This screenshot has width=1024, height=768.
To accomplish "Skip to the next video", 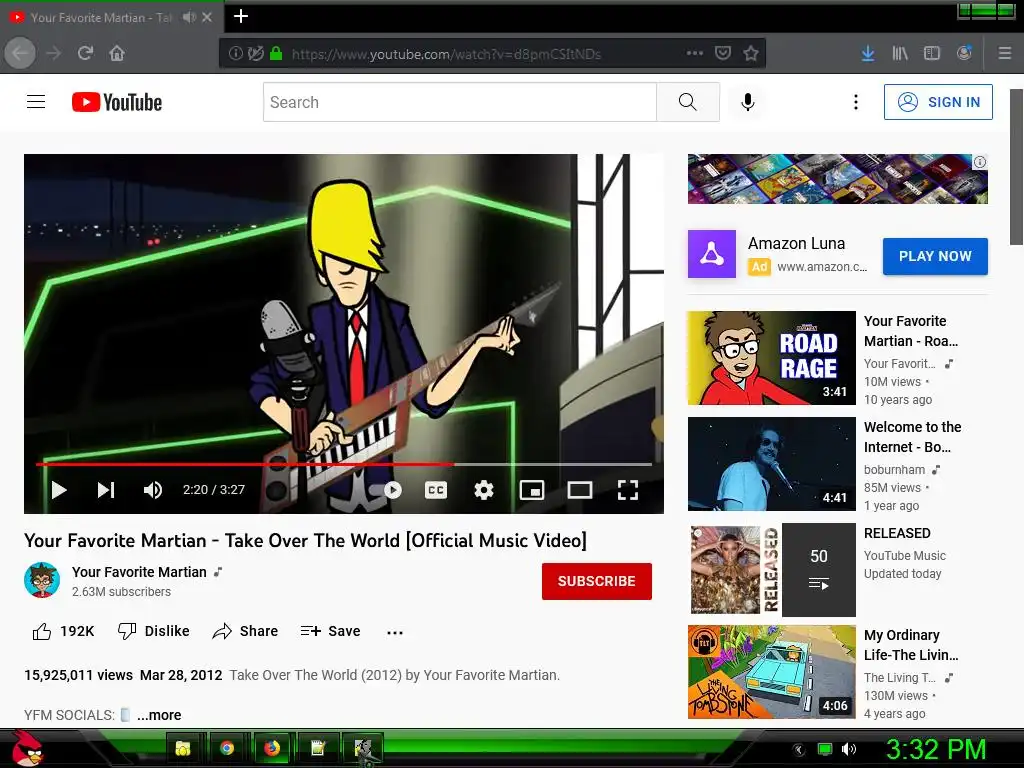I will tap(106, 490).
